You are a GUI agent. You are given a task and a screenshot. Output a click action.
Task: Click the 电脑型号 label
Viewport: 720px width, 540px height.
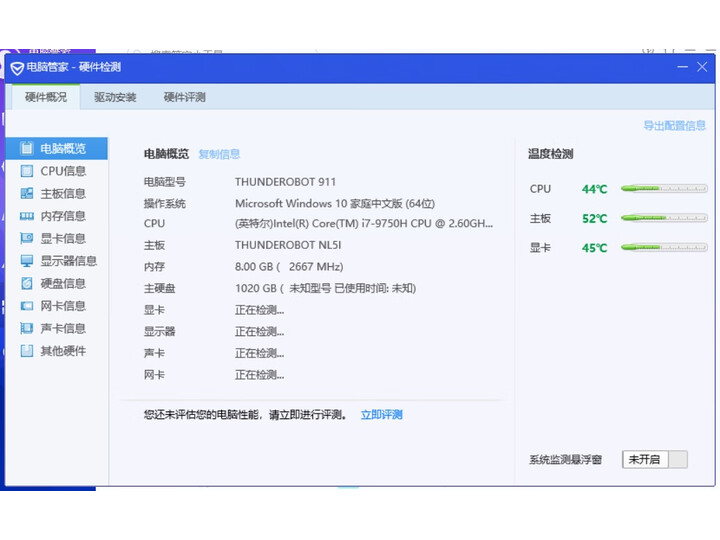pyautogui.click(x=164, y=182)
